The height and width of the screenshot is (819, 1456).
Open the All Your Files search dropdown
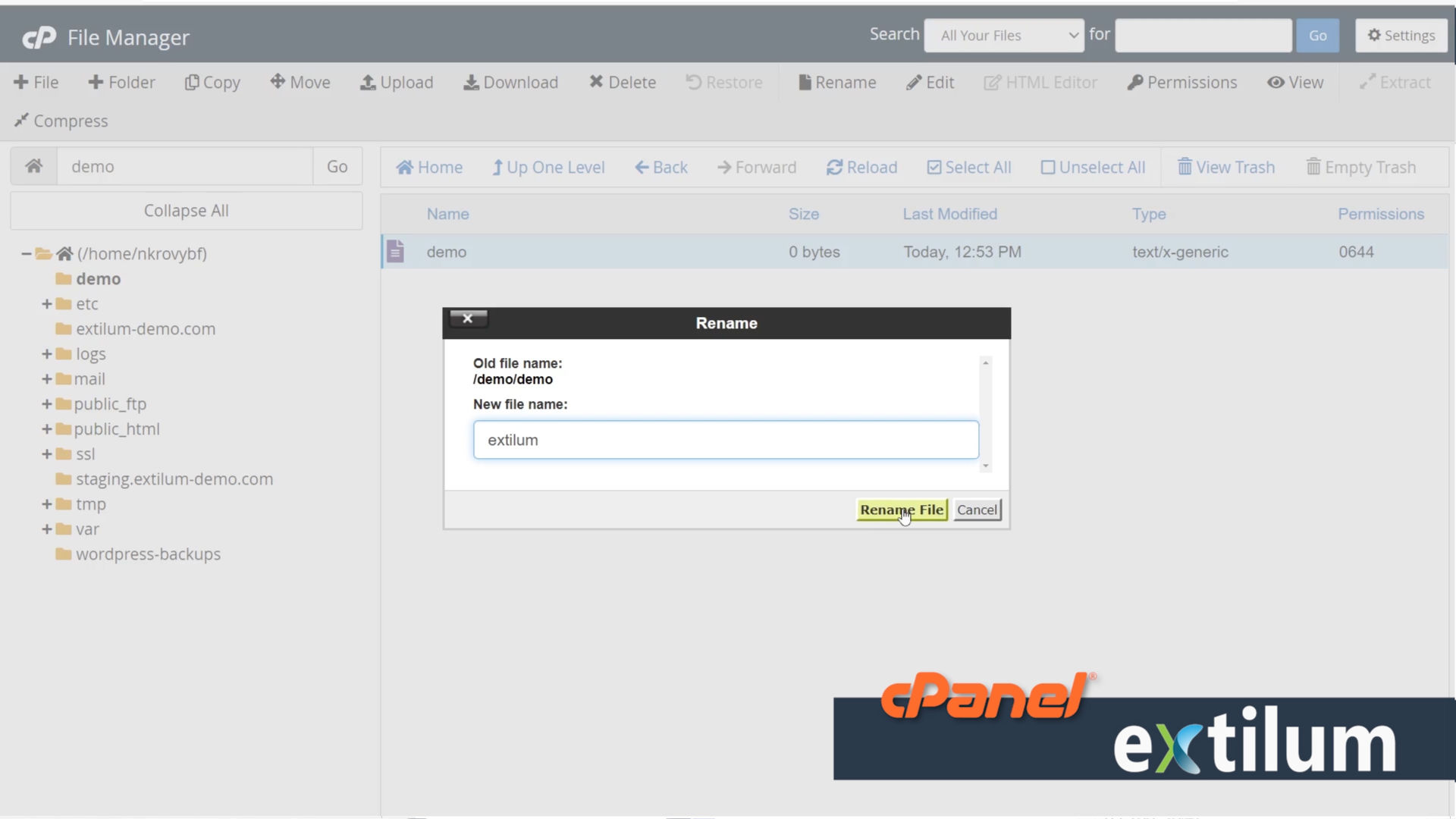pos(1003,35)
